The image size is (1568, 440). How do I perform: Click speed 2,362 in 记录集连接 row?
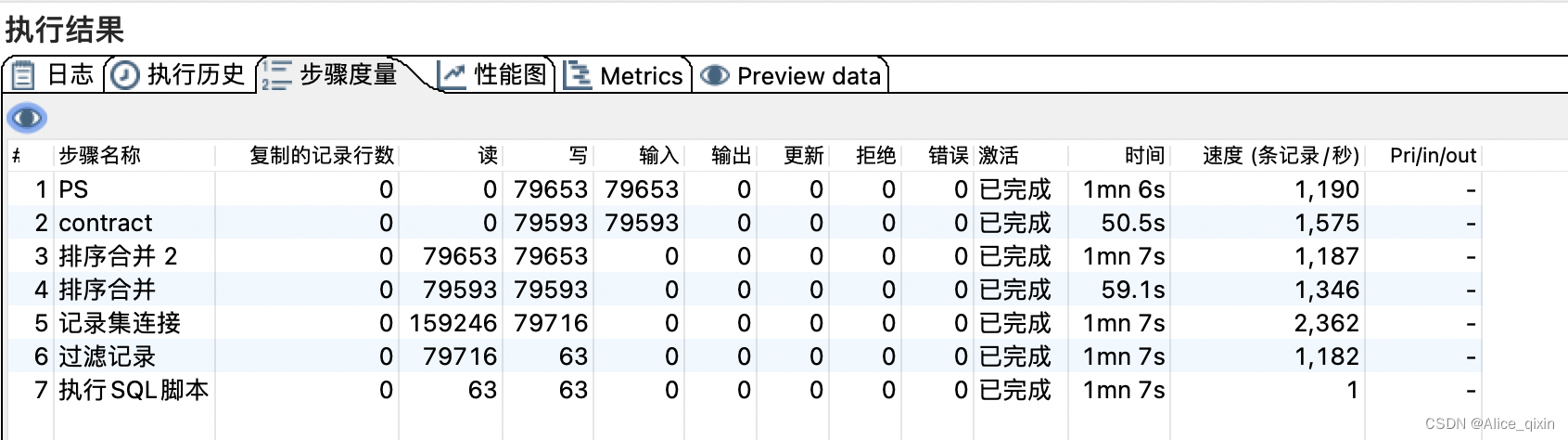(1327, 323)
